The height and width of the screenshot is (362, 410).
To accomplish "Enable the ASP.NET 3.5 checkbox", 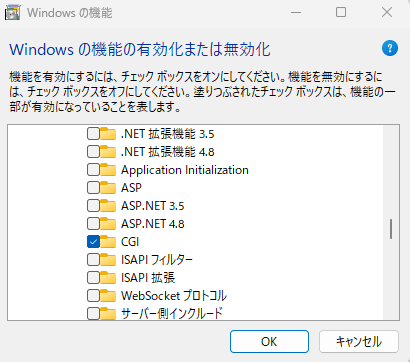I will coord(93,206).
